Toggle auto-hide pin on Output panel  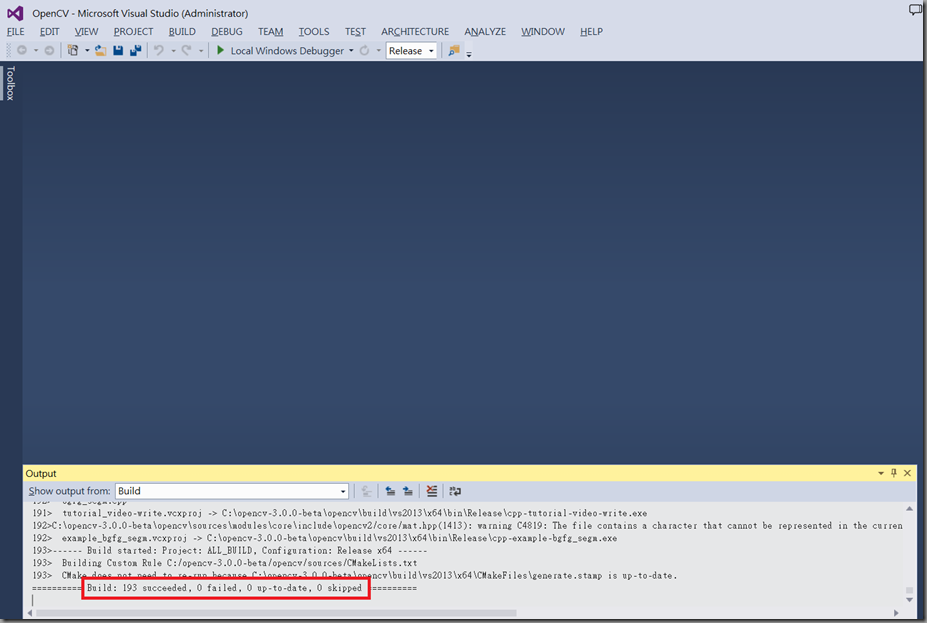tap(893, 473)
